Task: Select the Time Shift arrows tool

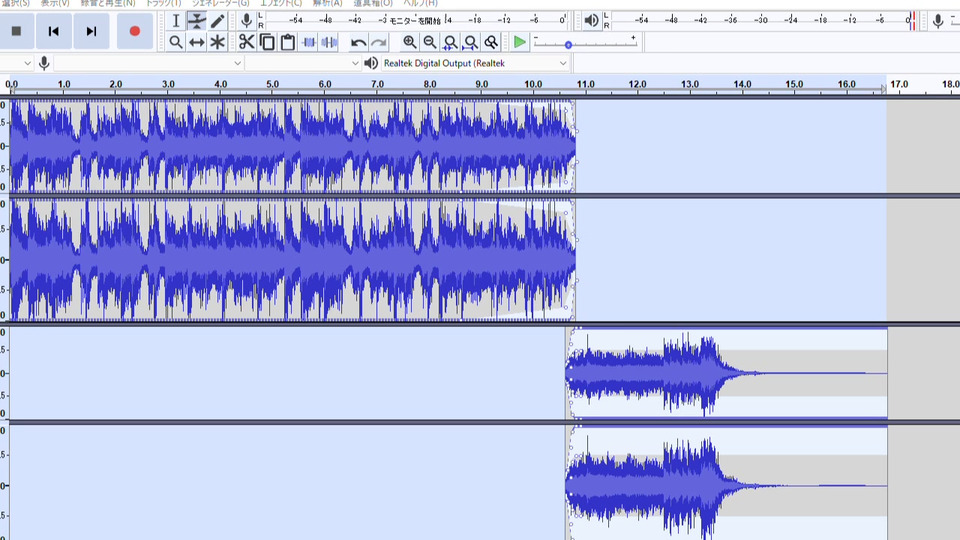Action: click(x=196, y=42)
